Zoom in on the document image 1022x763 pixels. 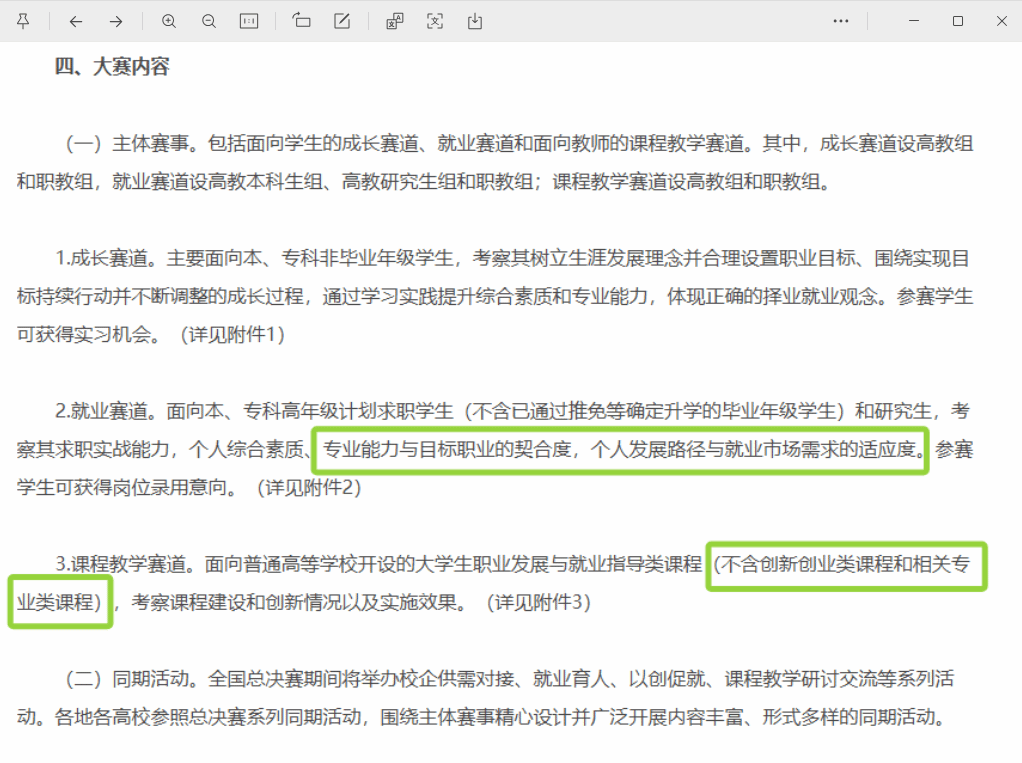(x=169, y=21)
